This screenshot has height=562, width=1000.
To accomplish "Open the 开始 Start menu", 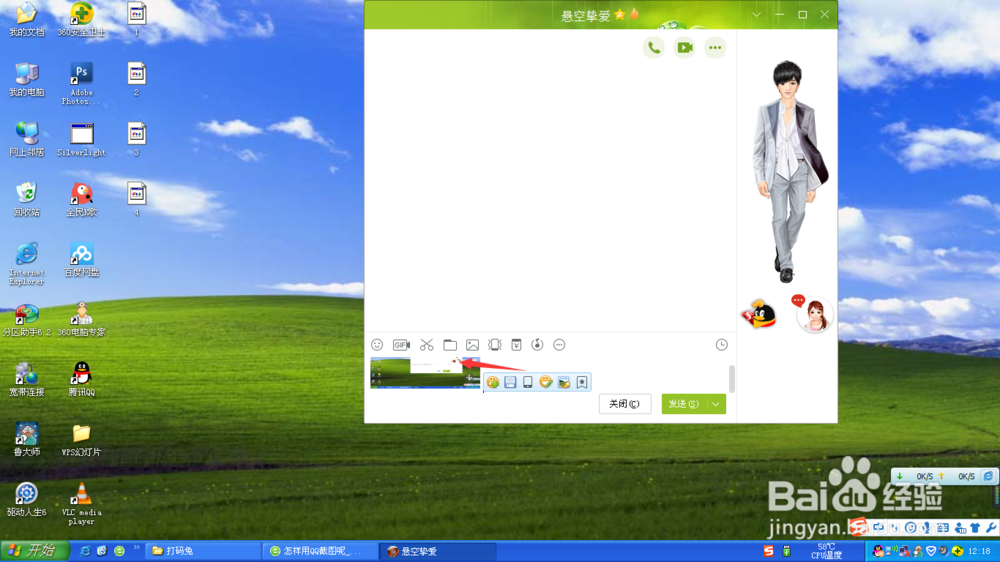I will pos(34,551).
